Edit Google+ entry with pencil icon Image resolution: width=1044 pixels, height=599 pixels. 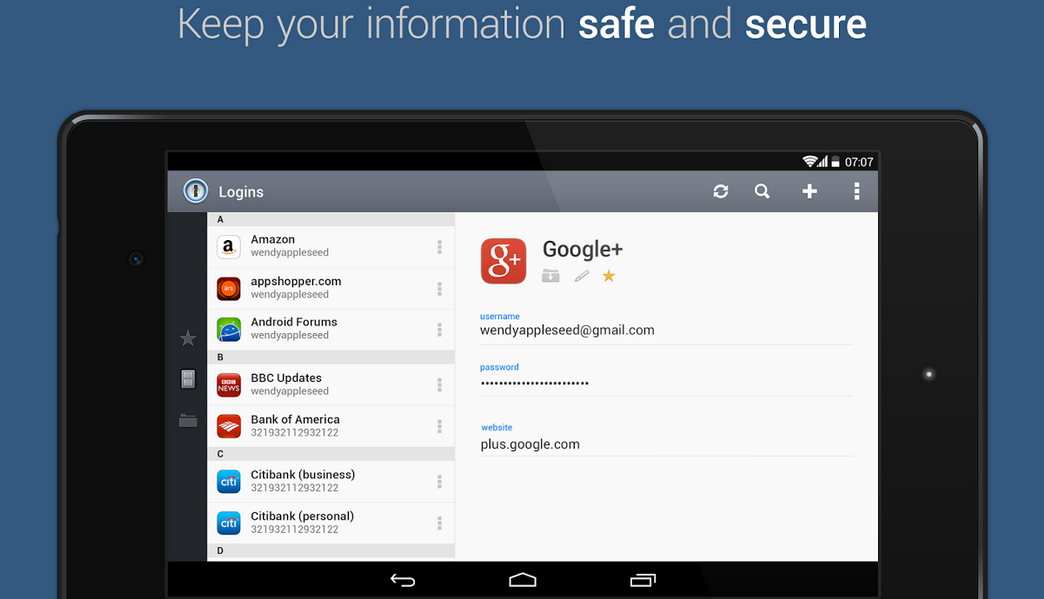click(x=581, y=276)
